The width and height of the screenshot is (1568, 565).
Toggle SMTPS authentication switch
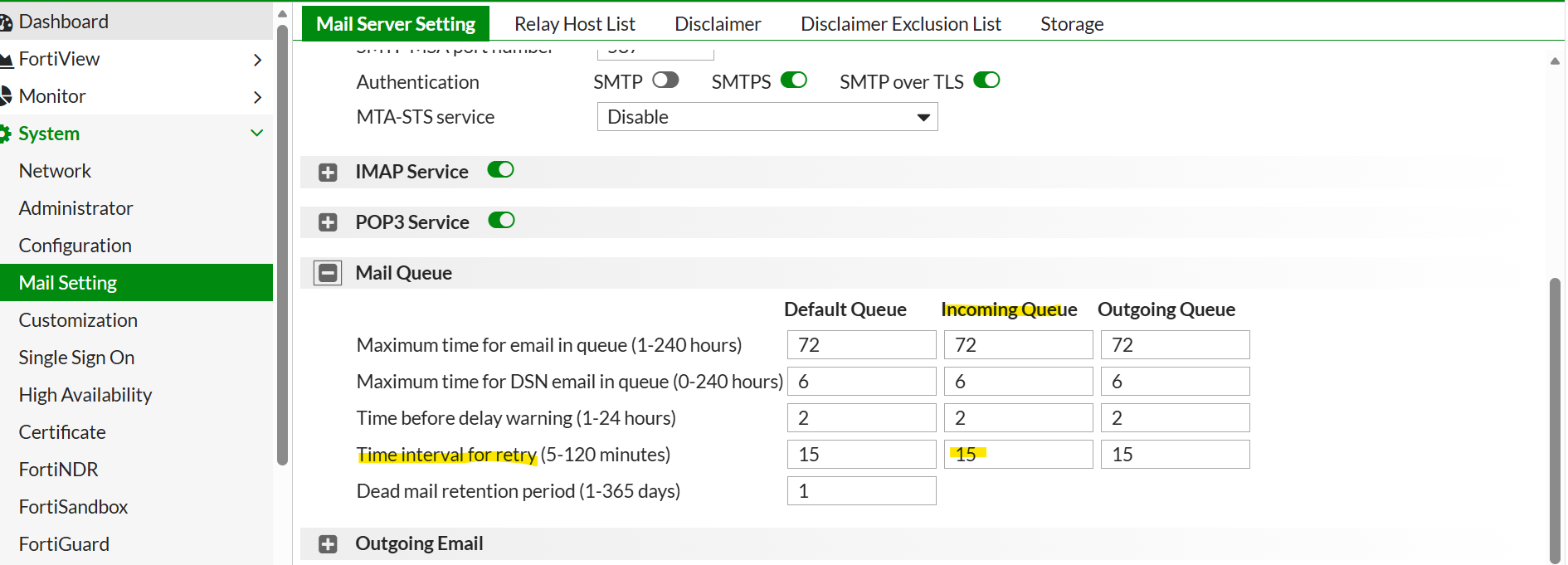(794, 80)
